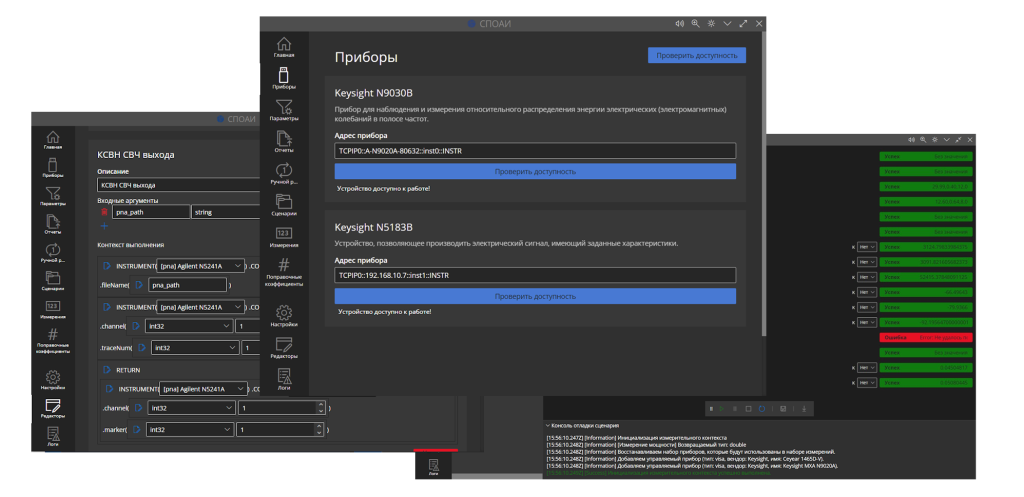Open Измерения in the Приборы window sidebar
The width and height of the screenshot is (1024, 497).
[284, 236]
